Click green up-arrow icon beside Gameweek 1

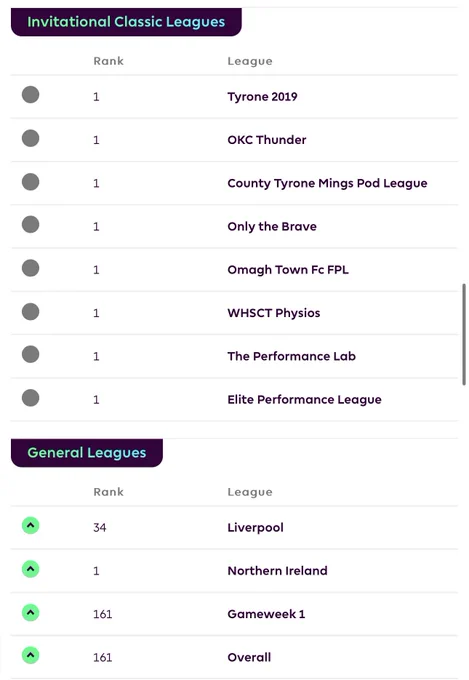(30, 612)
